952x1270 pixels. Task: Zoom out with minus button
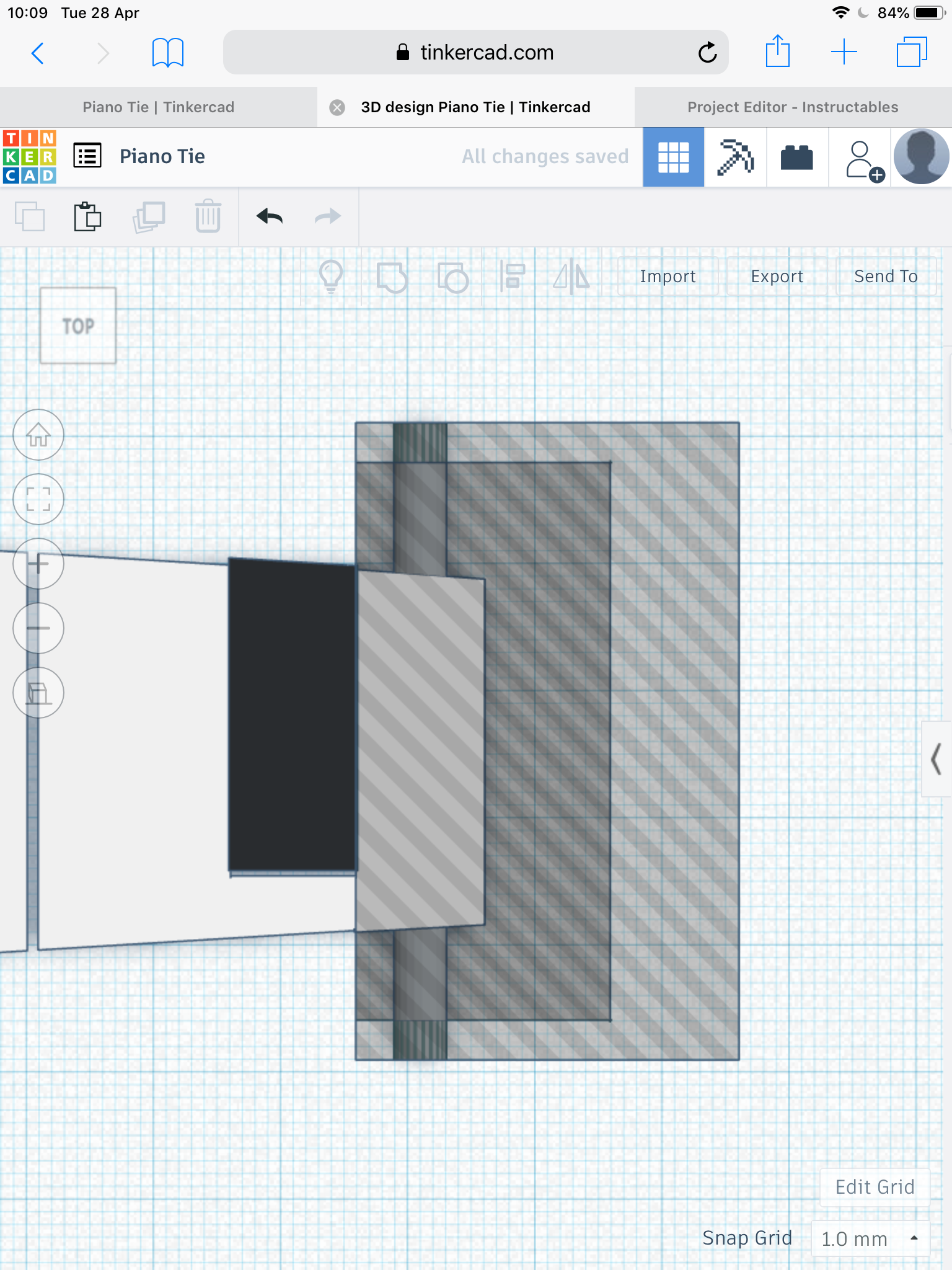(38, 628)
